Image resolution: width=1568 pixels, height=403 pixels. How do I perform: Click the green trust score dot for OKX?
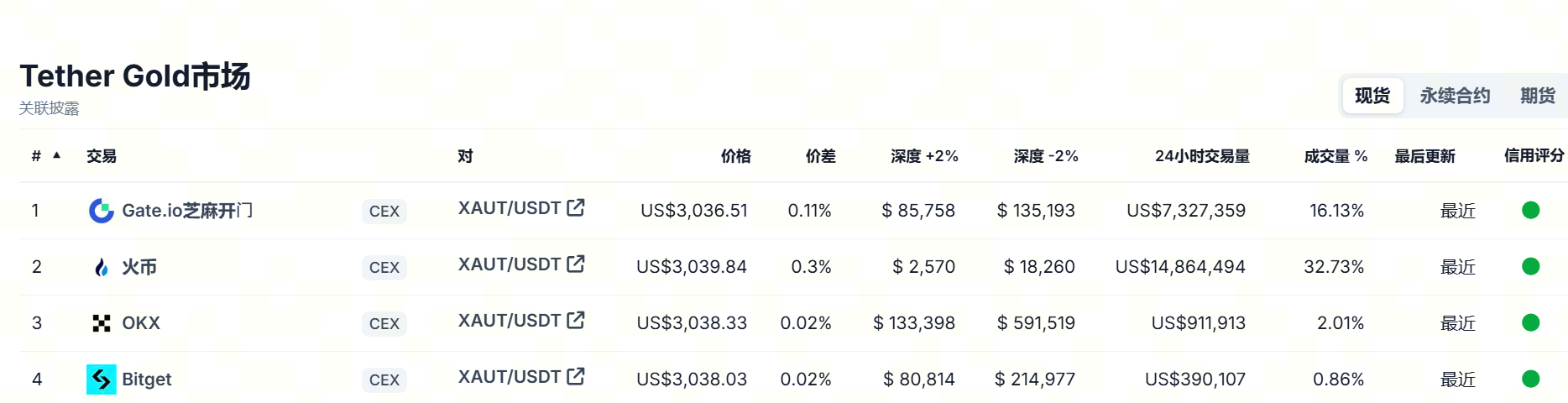click(1530, 322)
